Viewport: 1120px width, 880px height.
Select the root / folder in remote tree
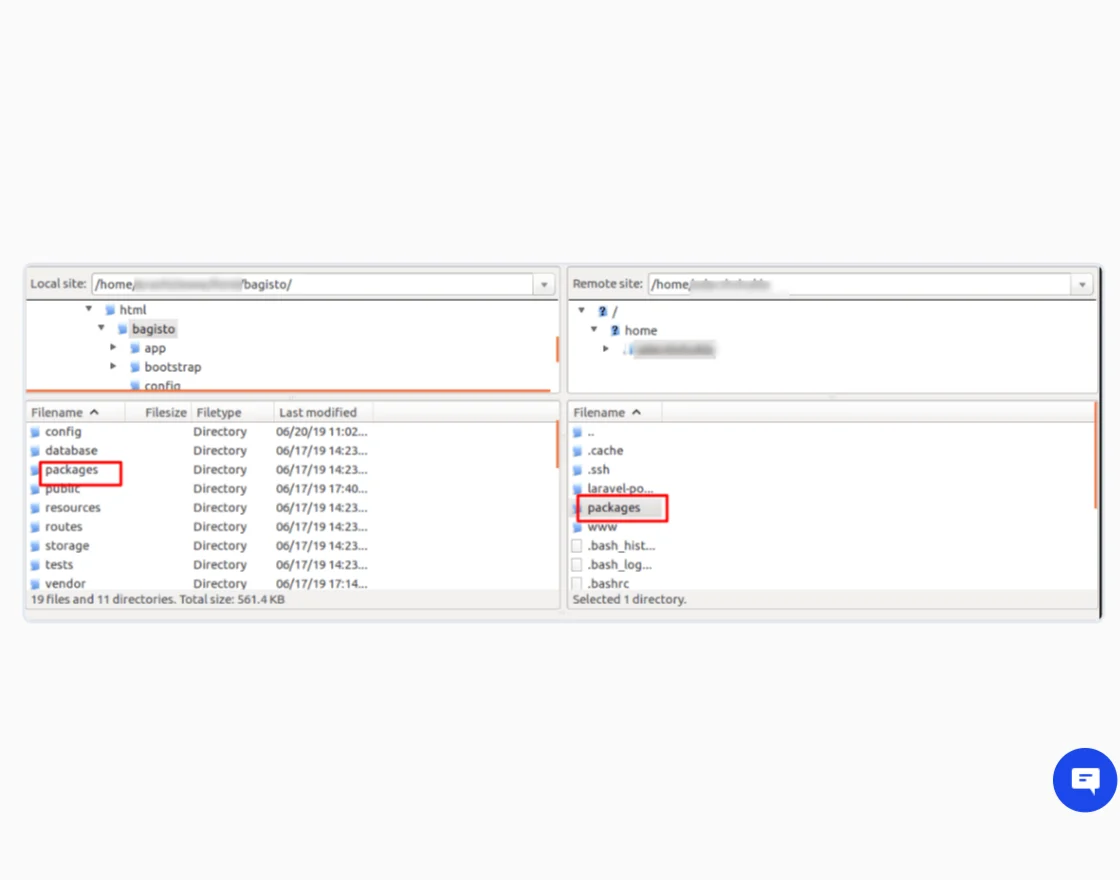pyautogui.click(x=615, y=311)
